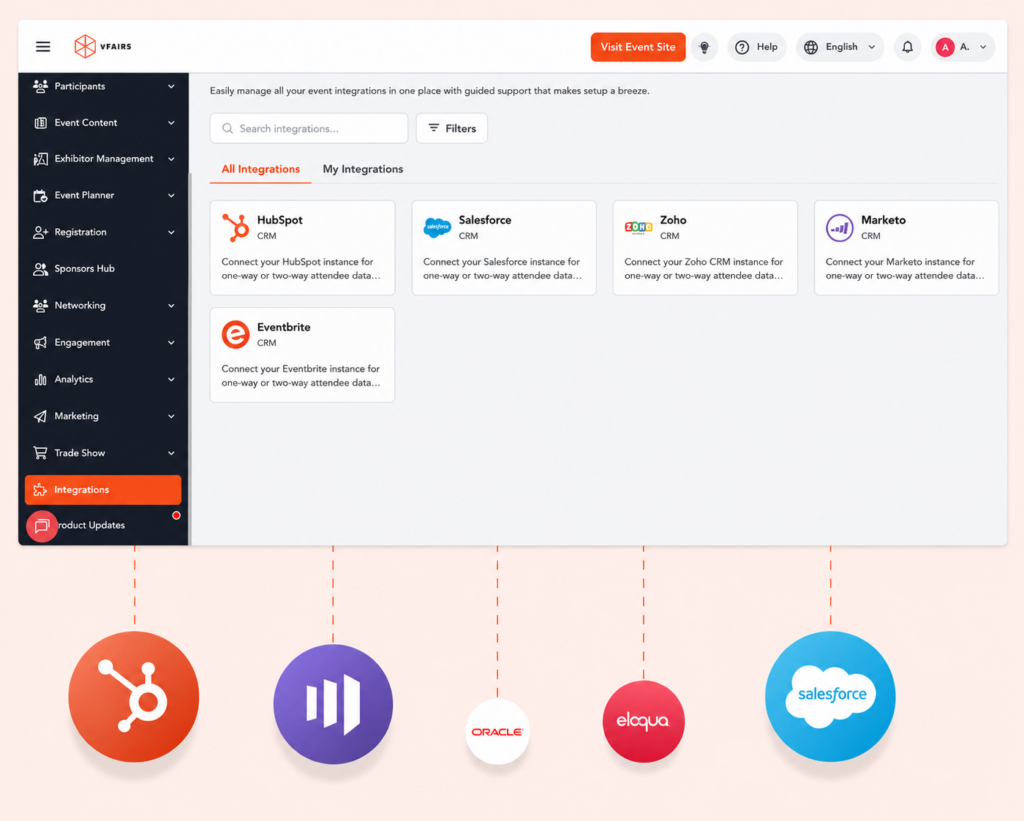1024x821 pixels.
Task: Click the Marketing paper plane icon
Action: pos(40,416)
